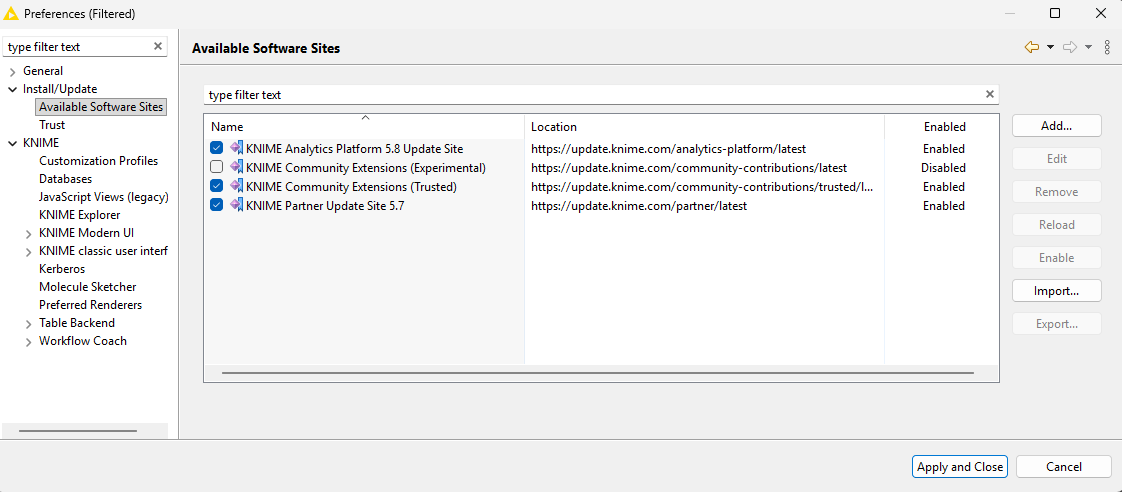Viewport: 1122px width, 492px height.
Task: Open Preferred Renderers preferences
Action: (x=90, y=305)
